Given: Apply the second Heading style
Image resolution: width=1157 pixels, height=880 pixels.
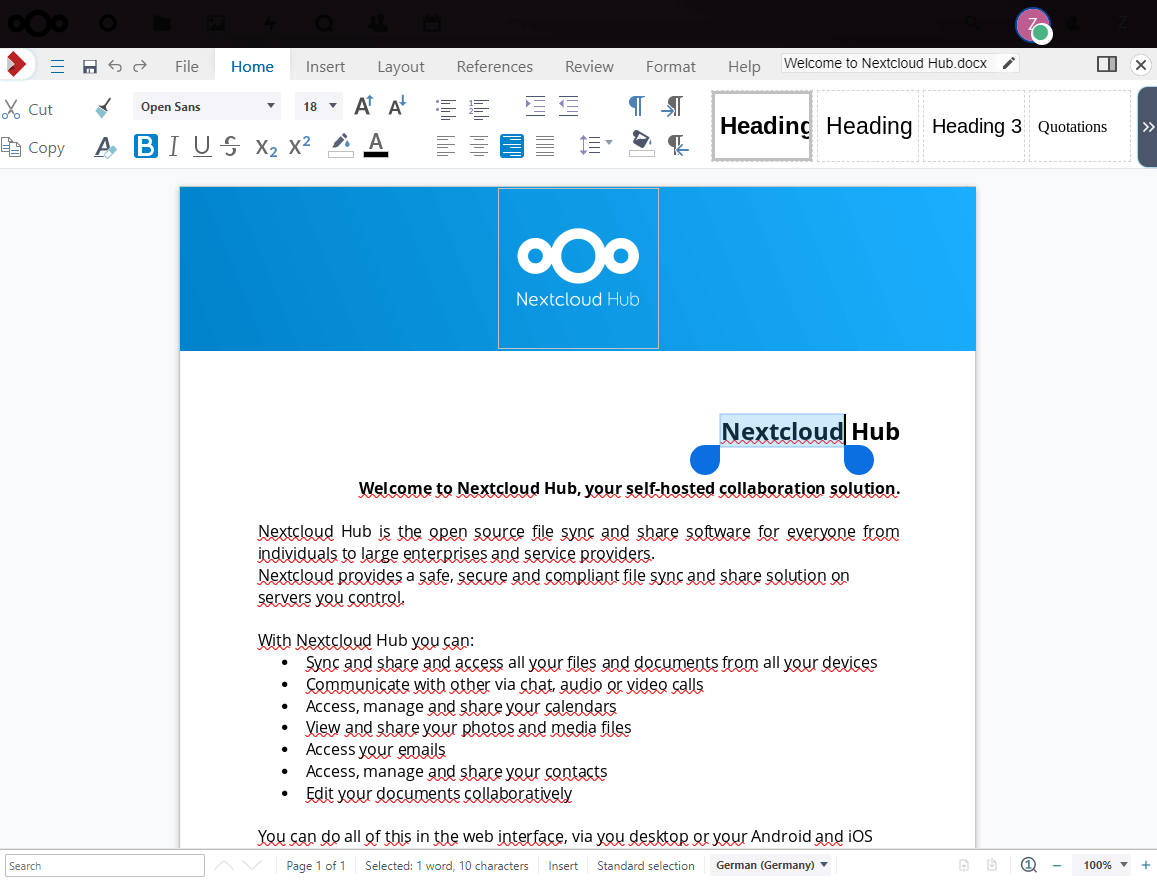Looking at the screenshot, I should pyautogui.click(x=868, y=126).
